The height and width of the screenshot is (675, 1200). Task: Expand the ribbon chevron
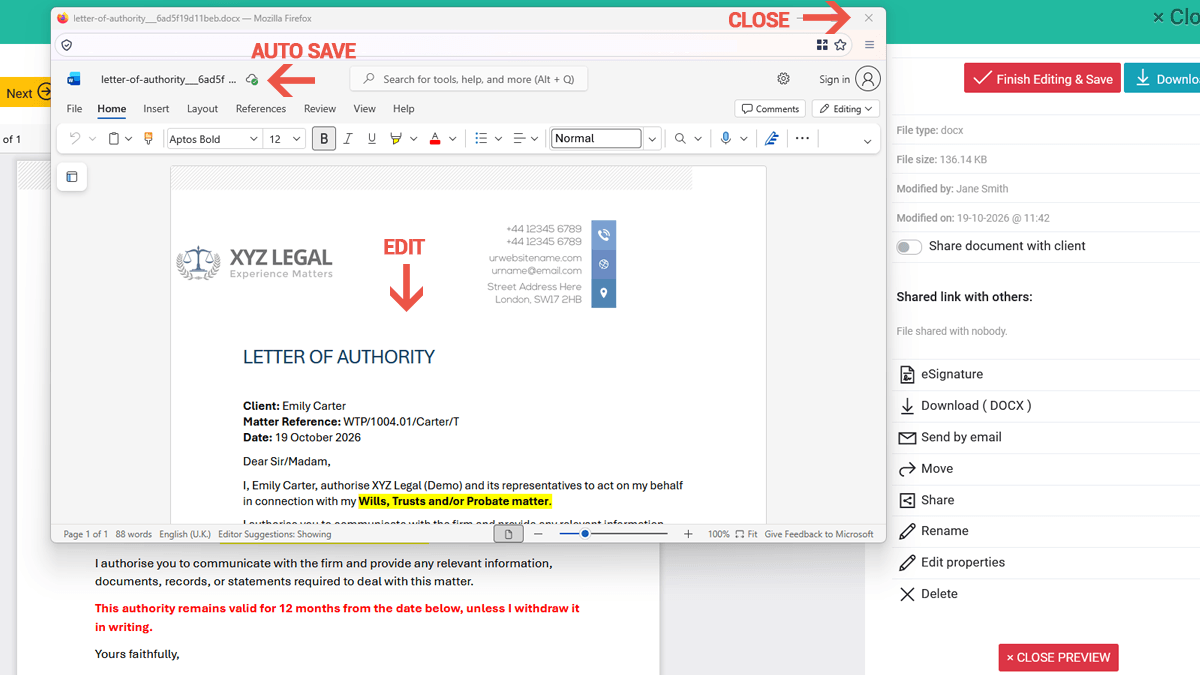[867, 141]
